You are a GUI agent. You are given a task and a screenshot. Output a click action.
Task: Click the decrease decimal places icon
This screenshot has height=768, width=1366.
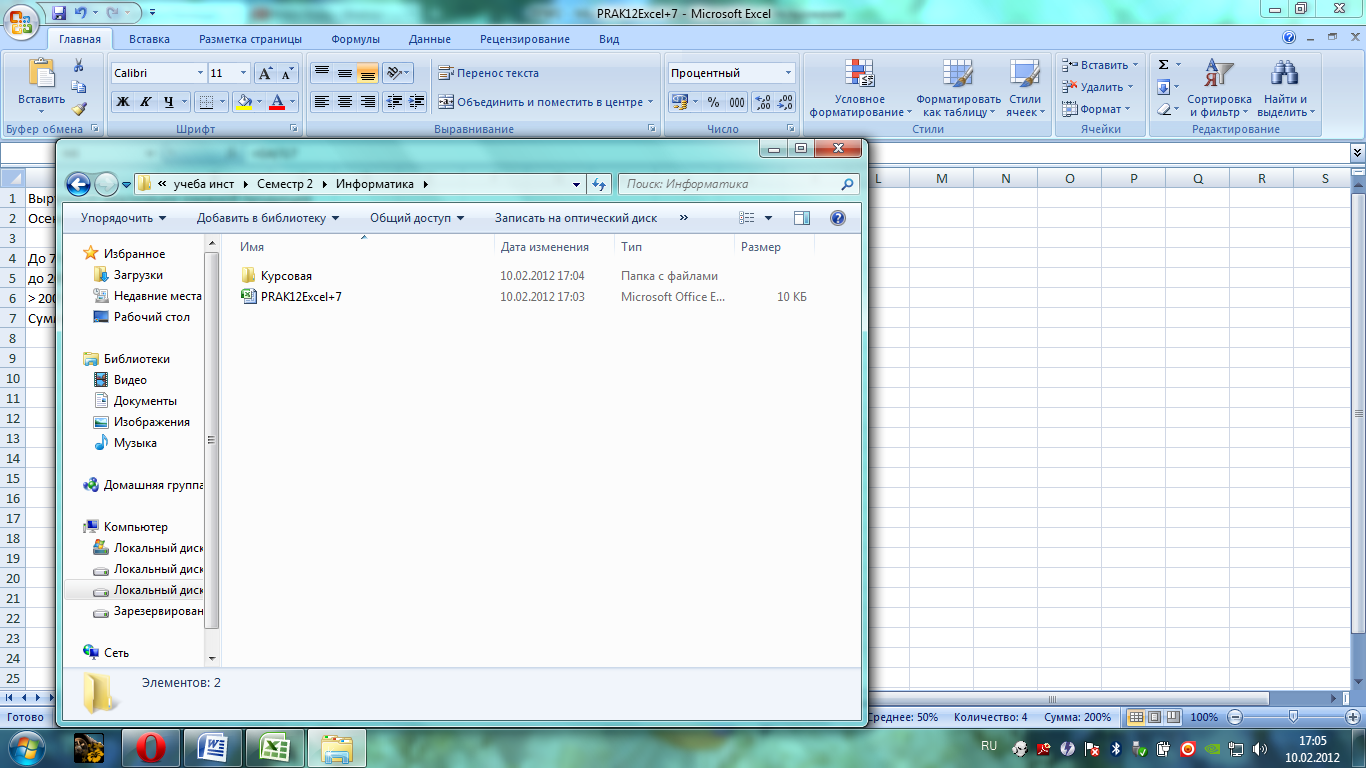tap(785, 102)
